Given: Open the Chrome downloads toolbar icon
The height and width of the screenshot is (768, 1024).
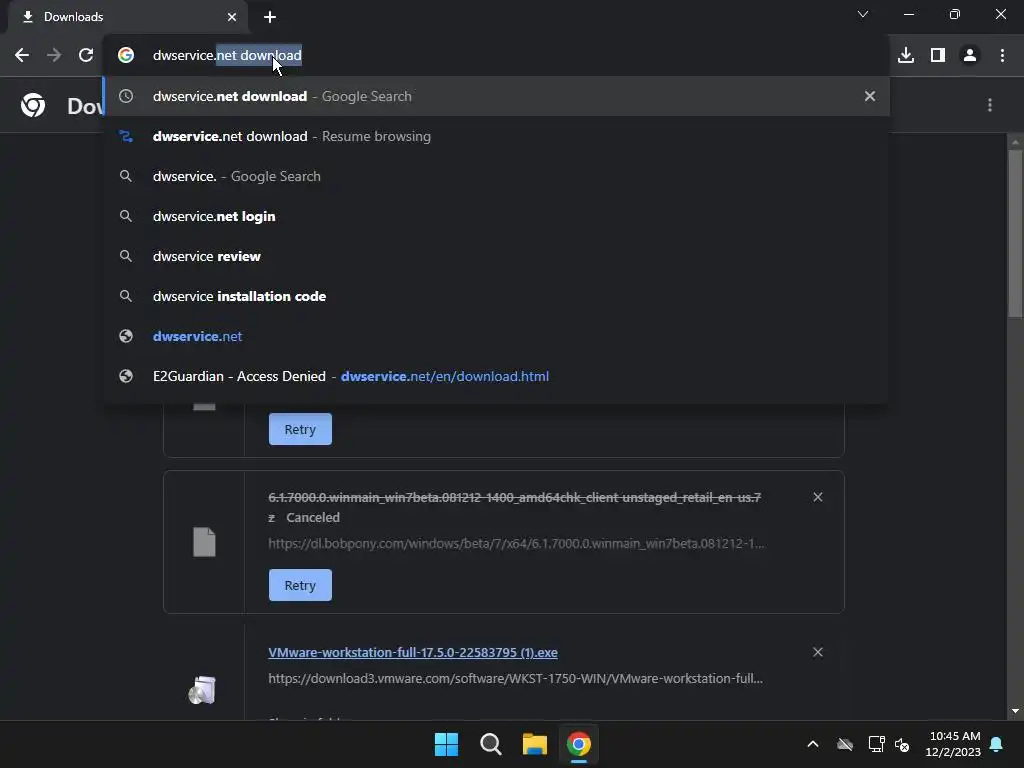Looking at the screenshot, I should coord(906,55).
